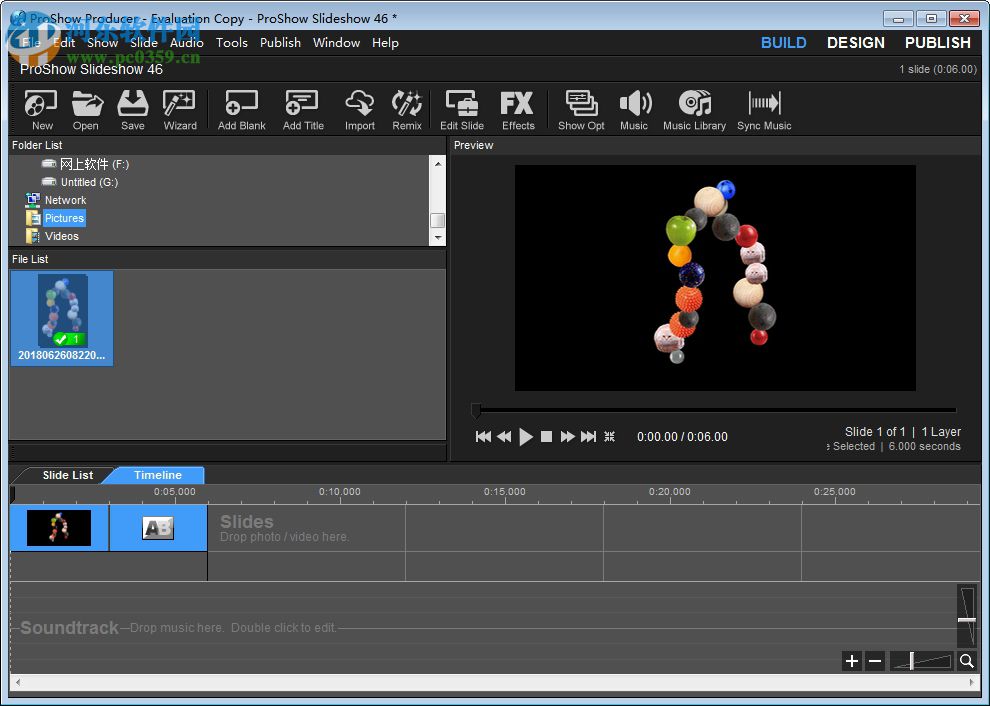Open the Audio menu
Screen dimensions: 990x706
pos(186,42)
